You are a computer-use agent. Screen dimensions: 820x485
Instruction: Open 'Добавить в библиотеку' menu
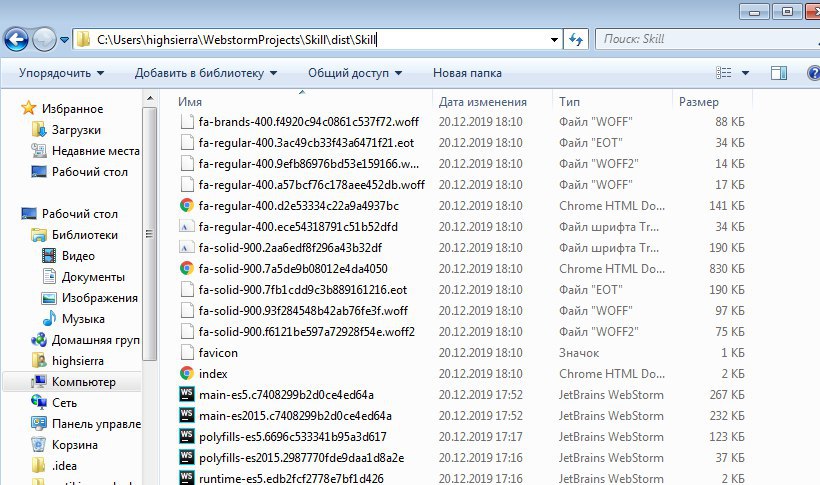point(206,73)
